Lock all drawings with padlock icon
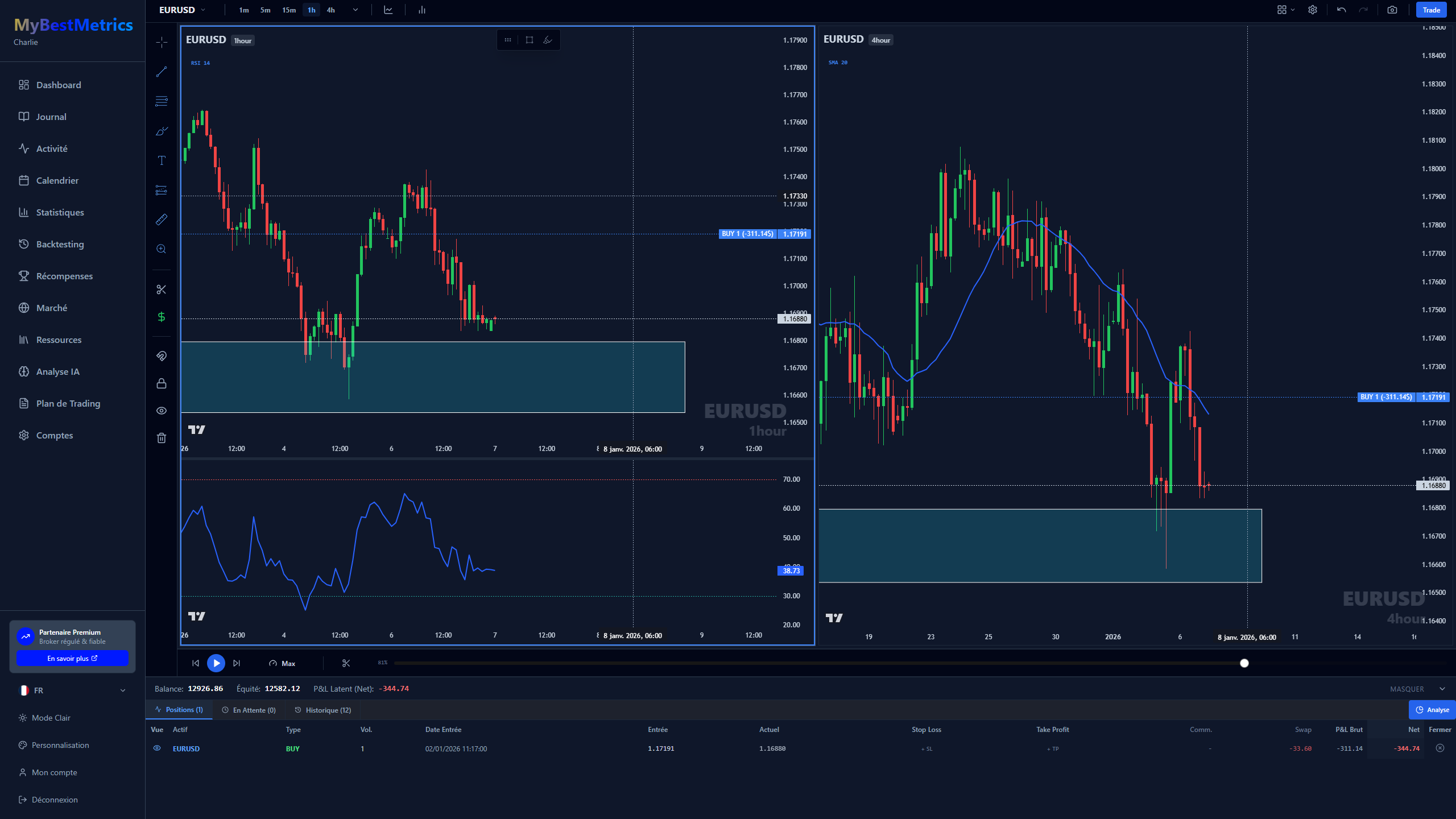The width and height of the screenshot is (1456, 819). coord(162,383)
